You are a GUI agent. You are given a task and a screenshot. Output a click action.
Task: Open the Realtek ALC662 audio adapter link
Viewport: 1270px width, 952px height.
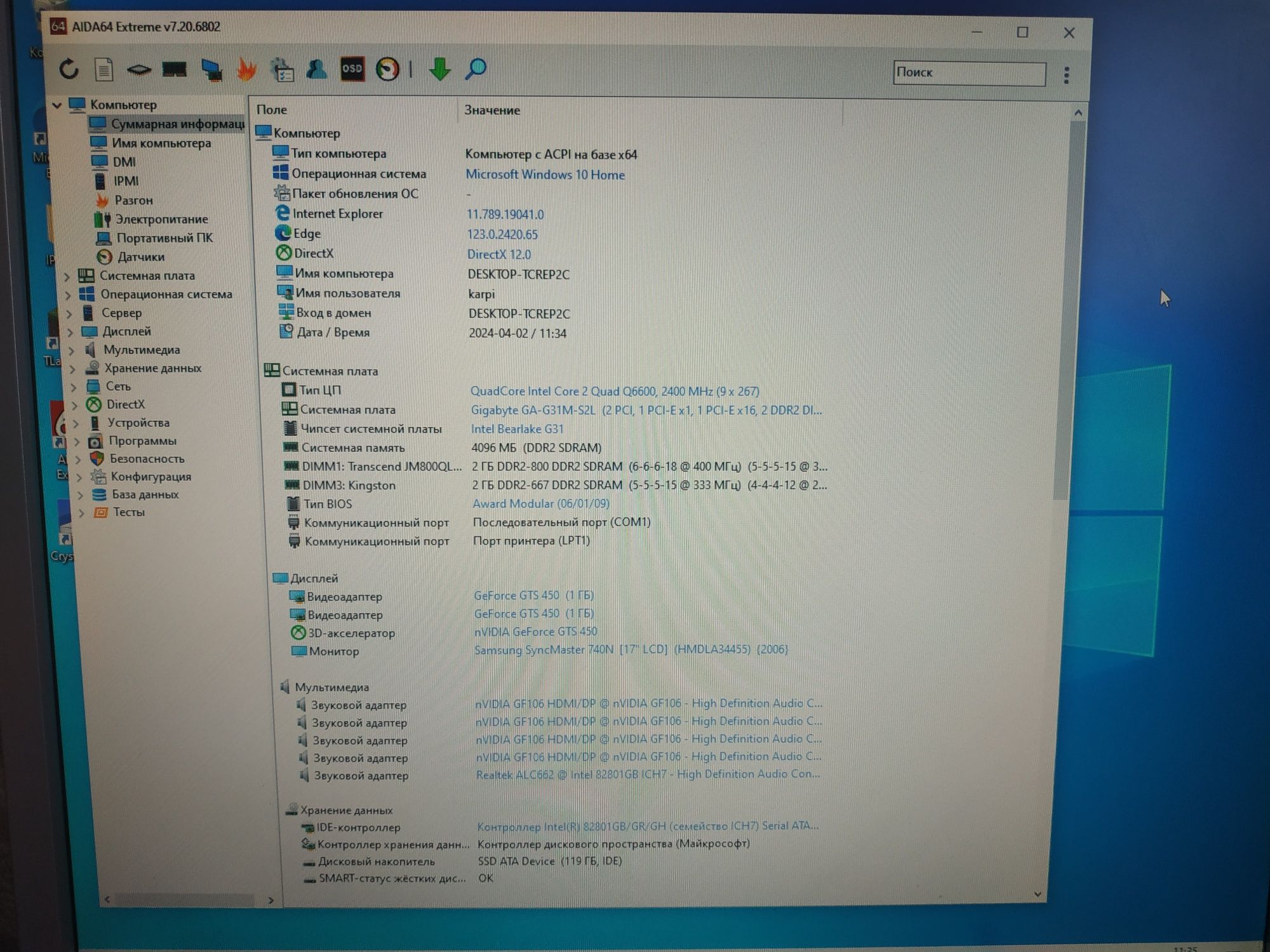tap(648, 774)
